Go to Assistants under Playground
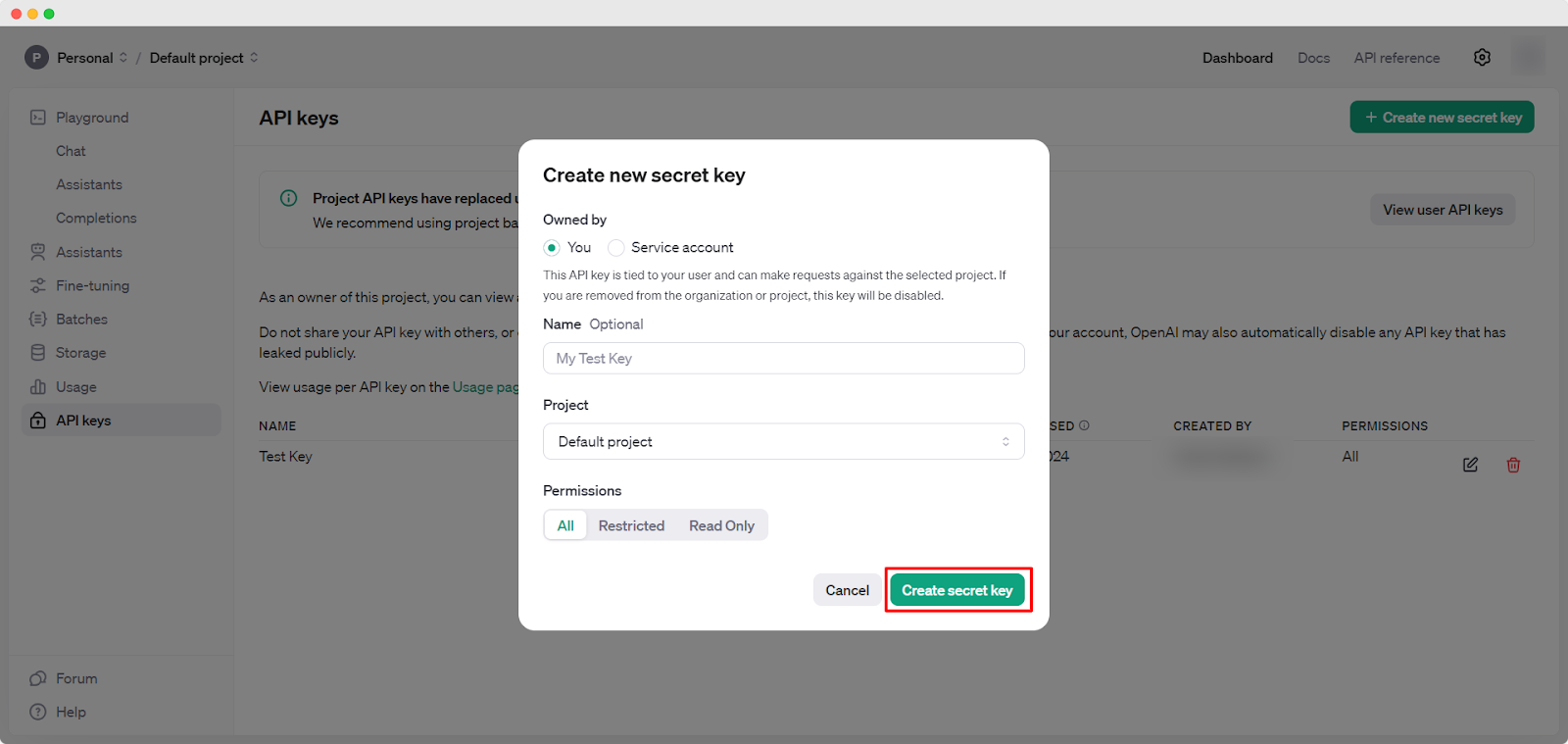Viewport: 1568px width, 744px height. pyautogui.click(x=89, y=184)
